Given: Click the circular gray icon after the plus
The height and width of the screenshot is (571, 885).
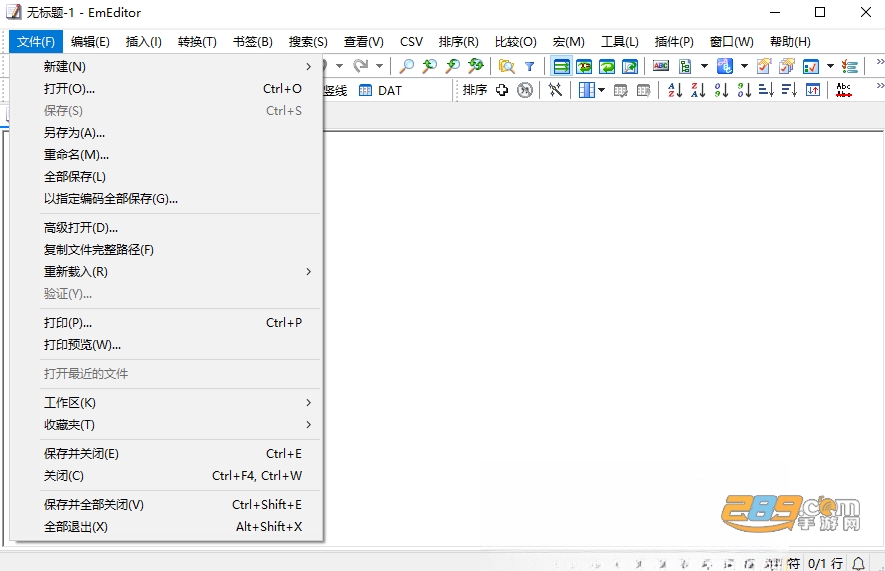Looking at the screenshot, I should click(x=525, y=90).
